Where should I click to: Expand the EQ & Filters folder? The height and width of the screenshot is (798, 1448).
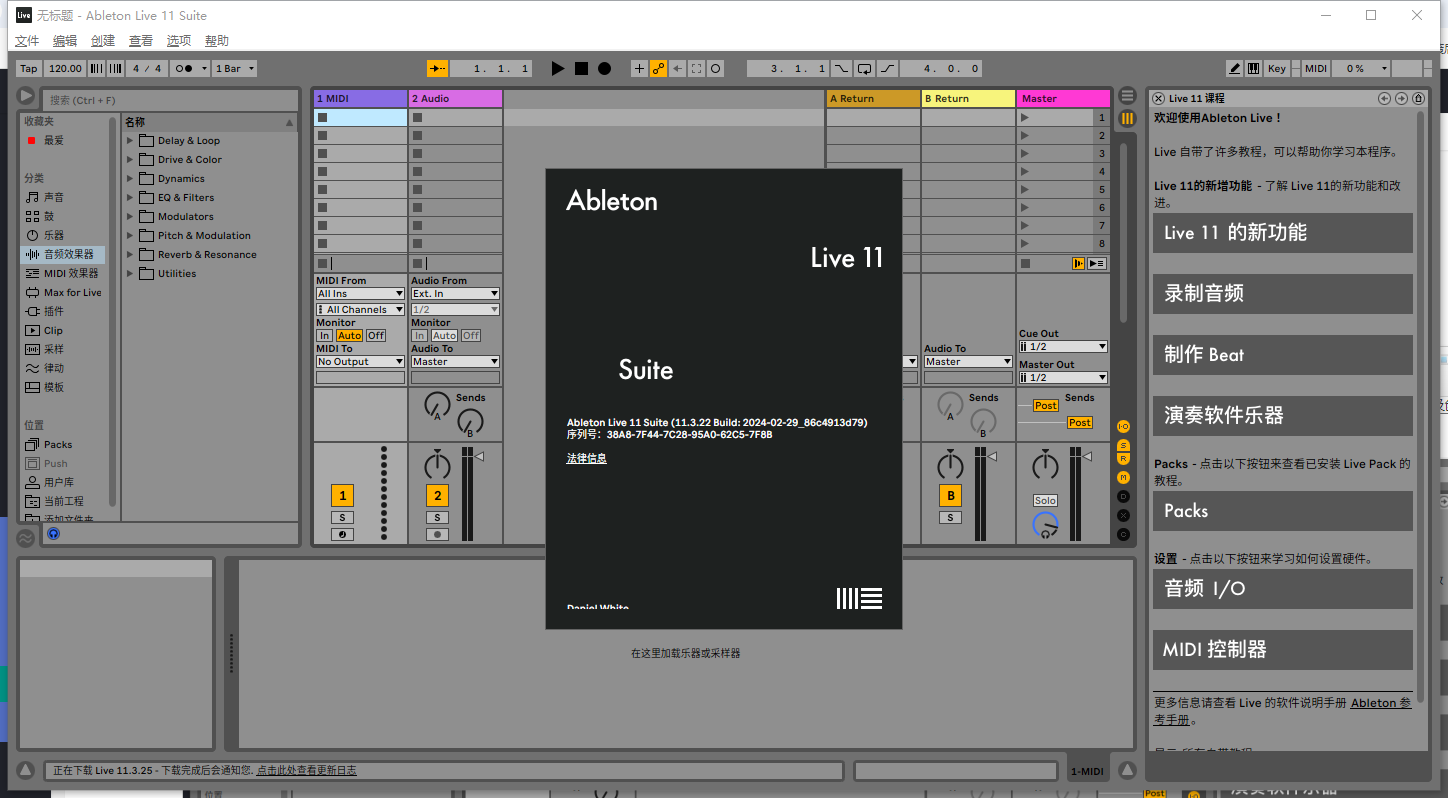[x=130, y=198]
